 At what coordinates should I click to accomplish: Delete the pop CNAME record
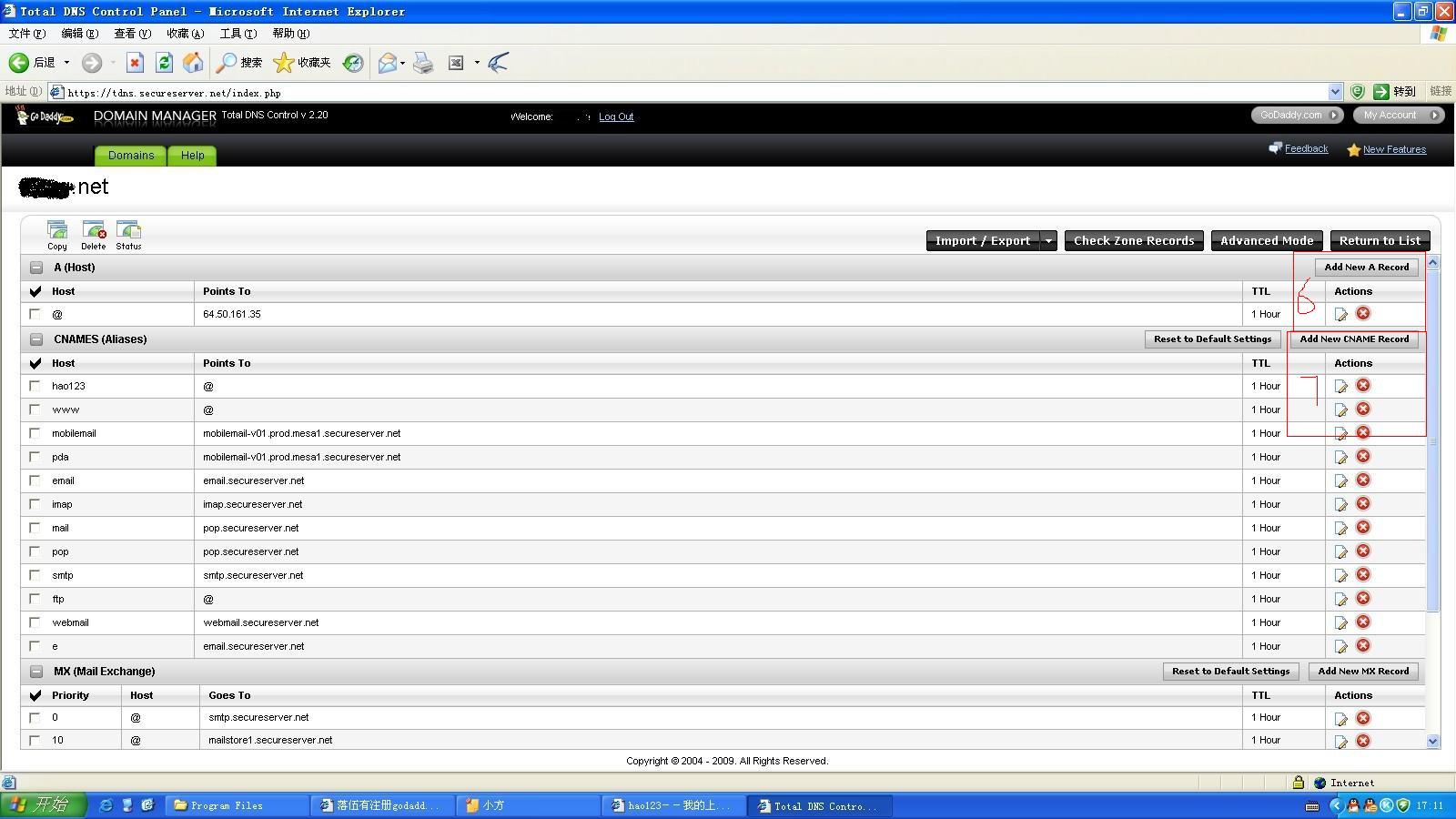pos(1363,551)
